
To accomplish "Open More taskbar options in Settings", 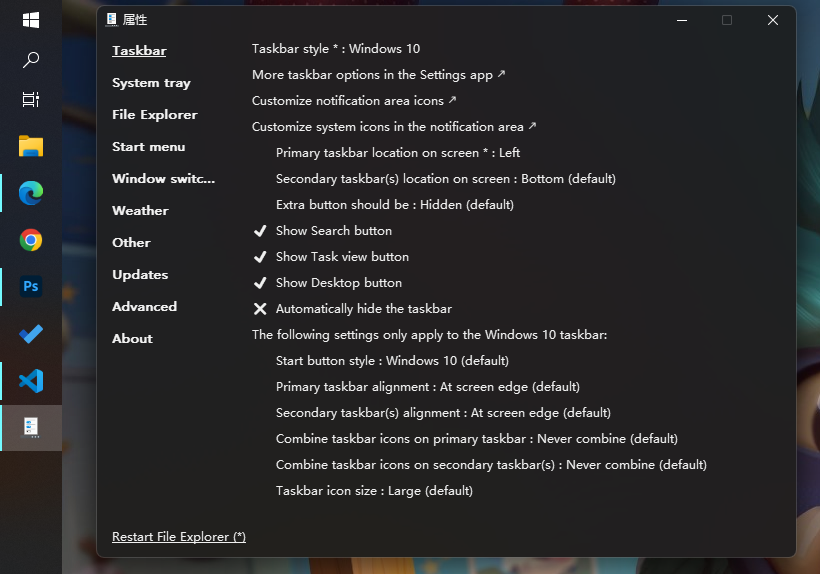I will coord(378,75).
